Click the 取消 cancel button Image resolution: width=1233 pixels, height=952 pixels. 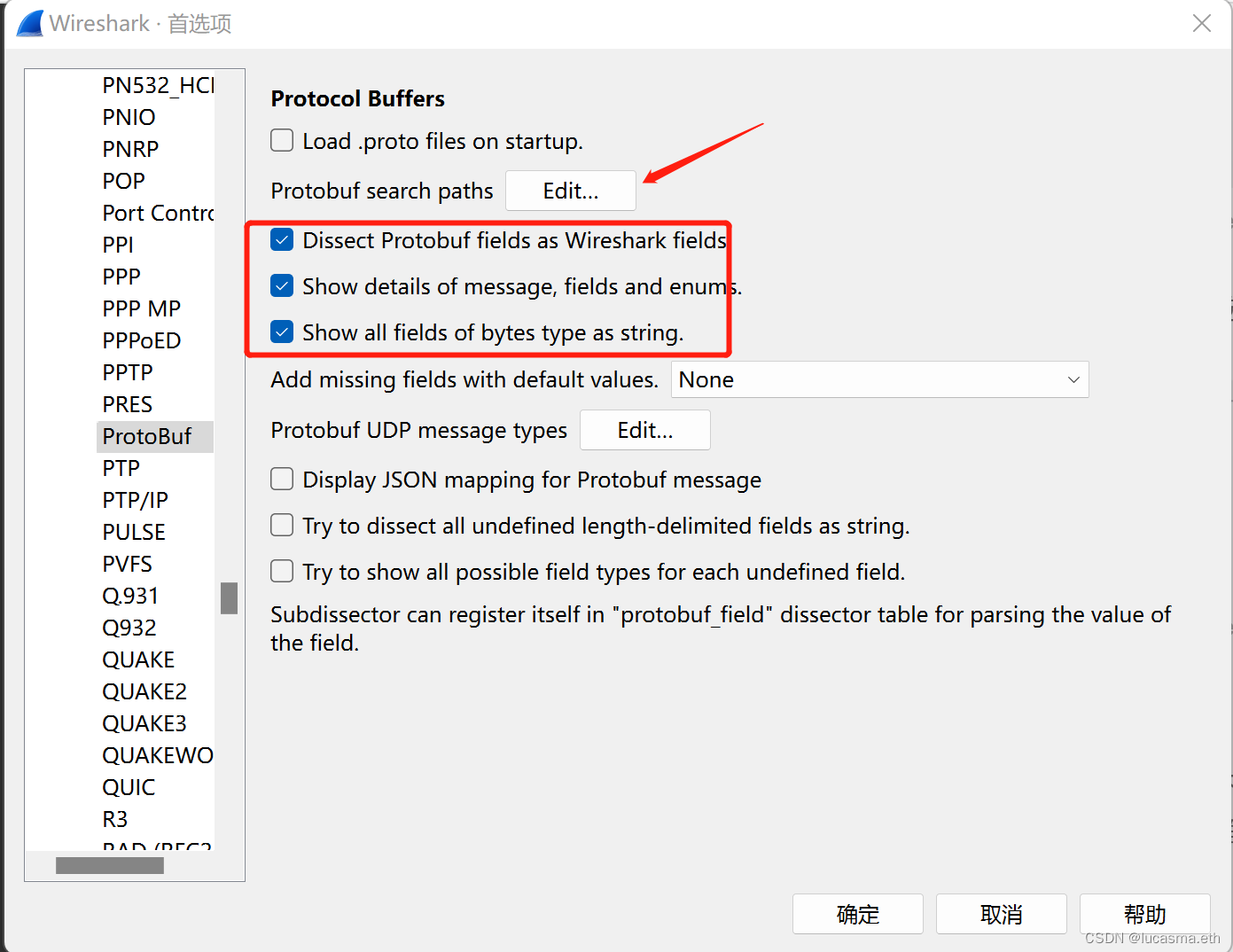[1002, 914]
